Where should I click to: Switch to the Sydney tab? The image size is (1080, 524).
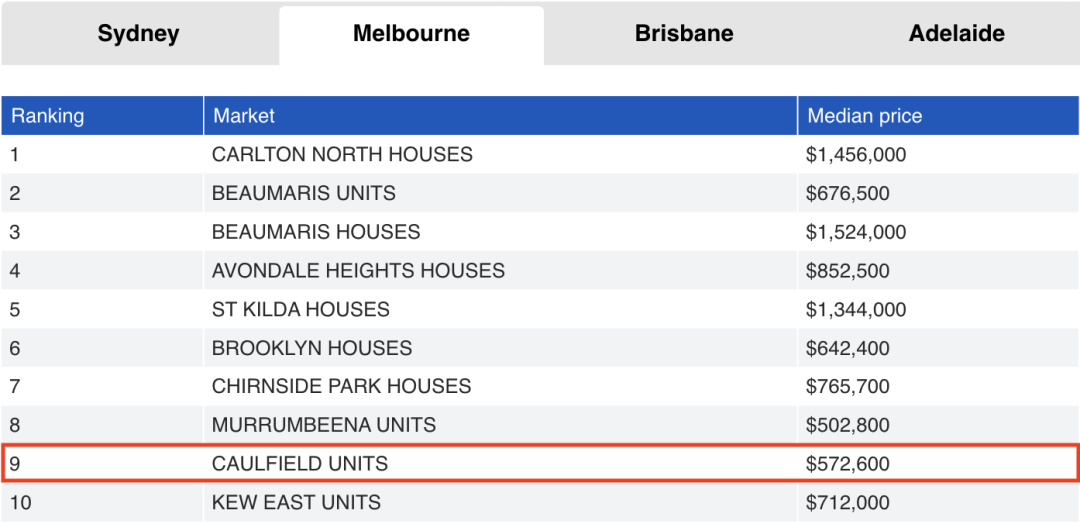(138, 34)
